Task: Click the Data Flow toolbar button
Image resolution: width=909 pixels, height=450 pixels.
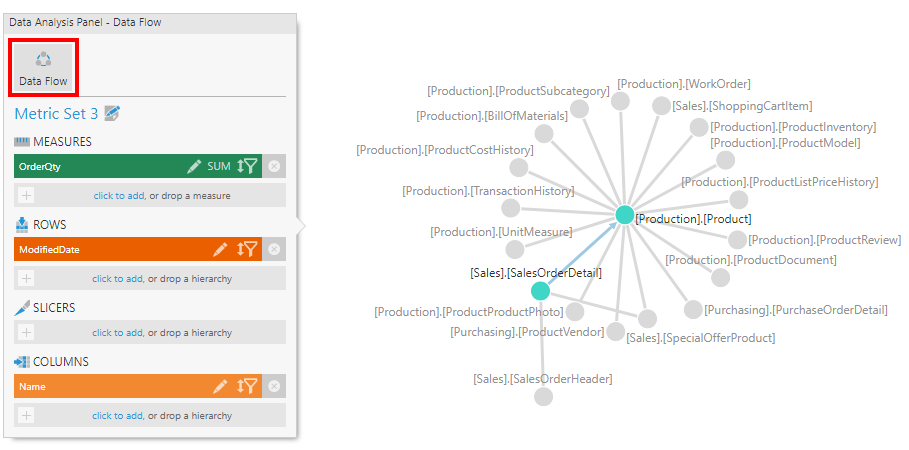Action: click(x=43, y=68)
